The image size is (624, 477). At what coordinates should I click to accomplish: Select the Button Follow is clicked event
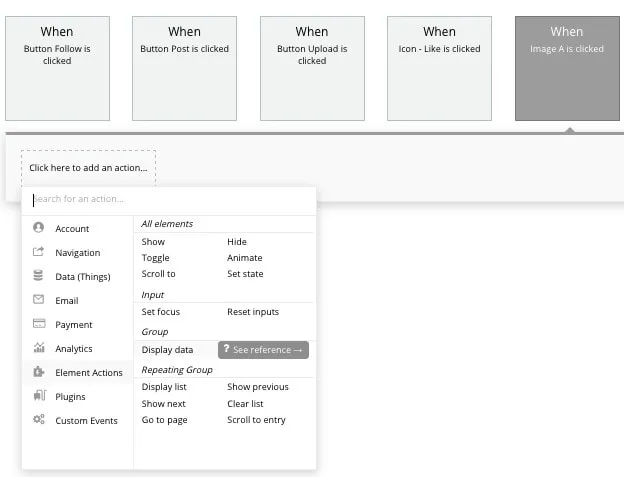[x=57, y=68]
